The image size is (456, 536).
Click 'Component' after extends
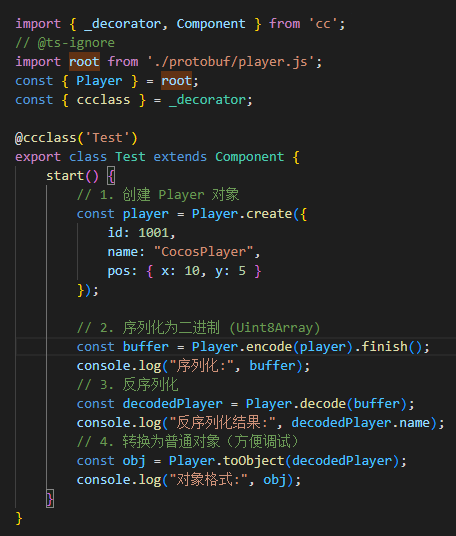(250, 157)
